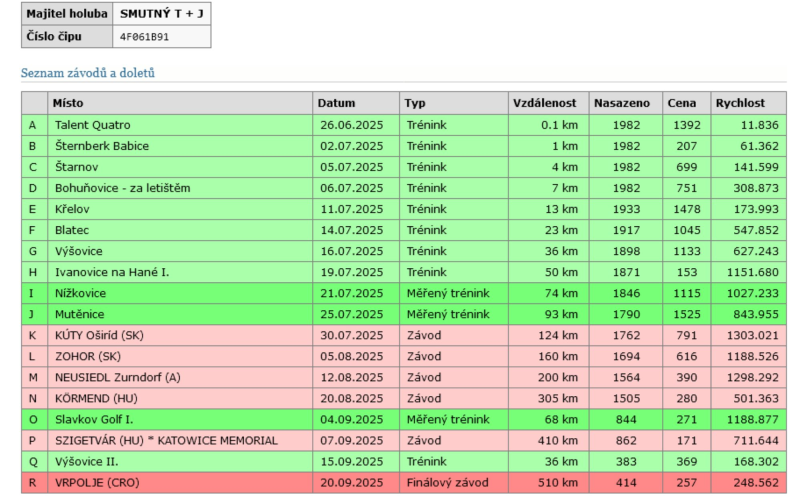
Task: Select the KÚTY Oširíd (SK) race entry
Action: click(99, 335)
